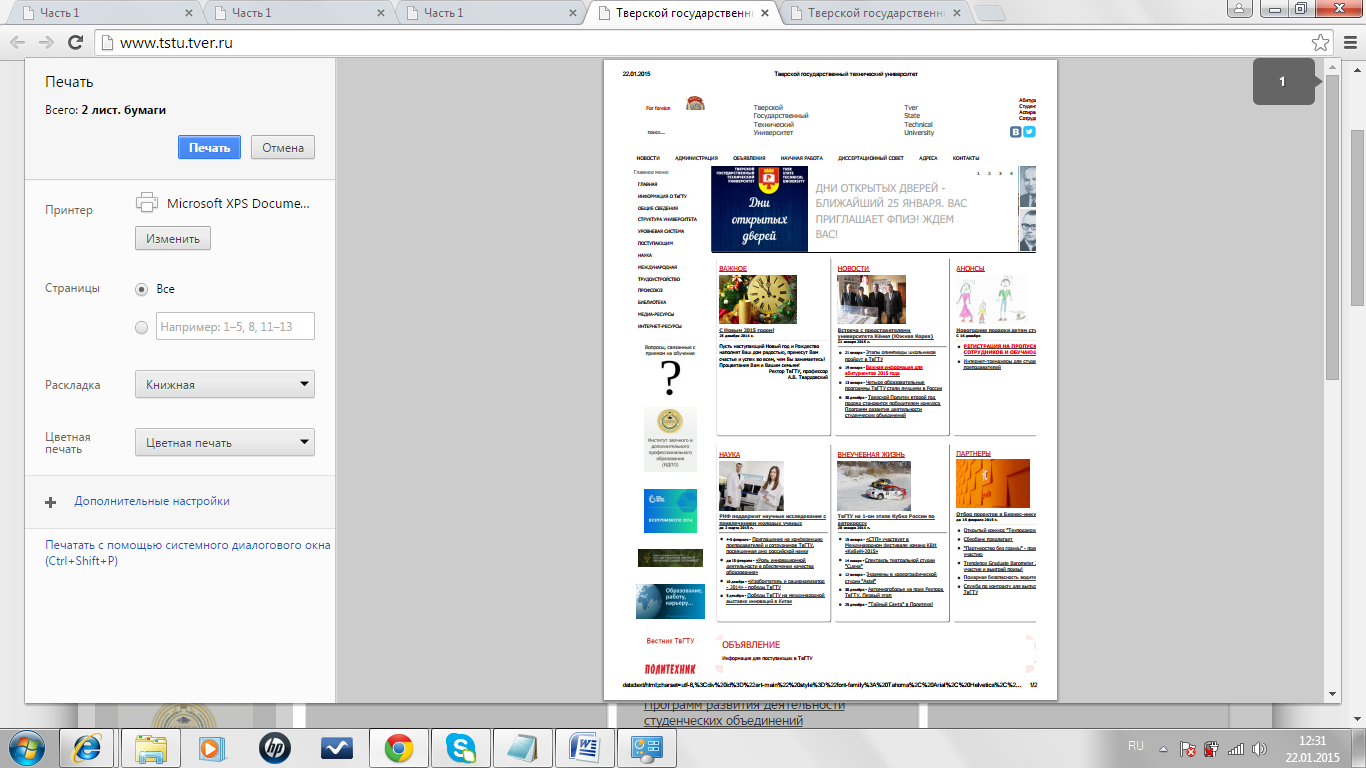Click the RU language indicator

1136,746
